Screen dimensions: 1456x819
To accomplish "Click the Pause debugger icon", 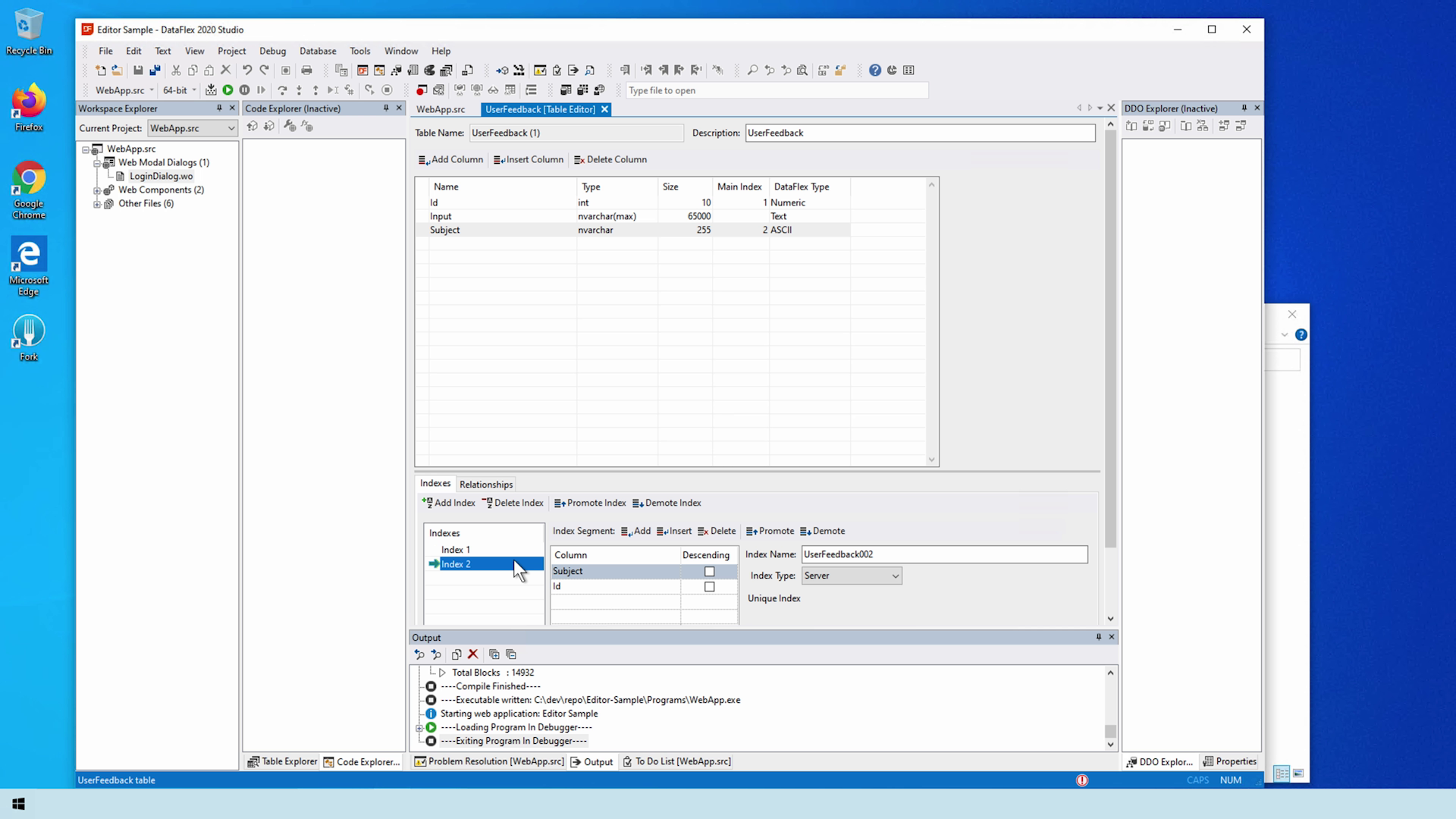I will tap(244, 89).
